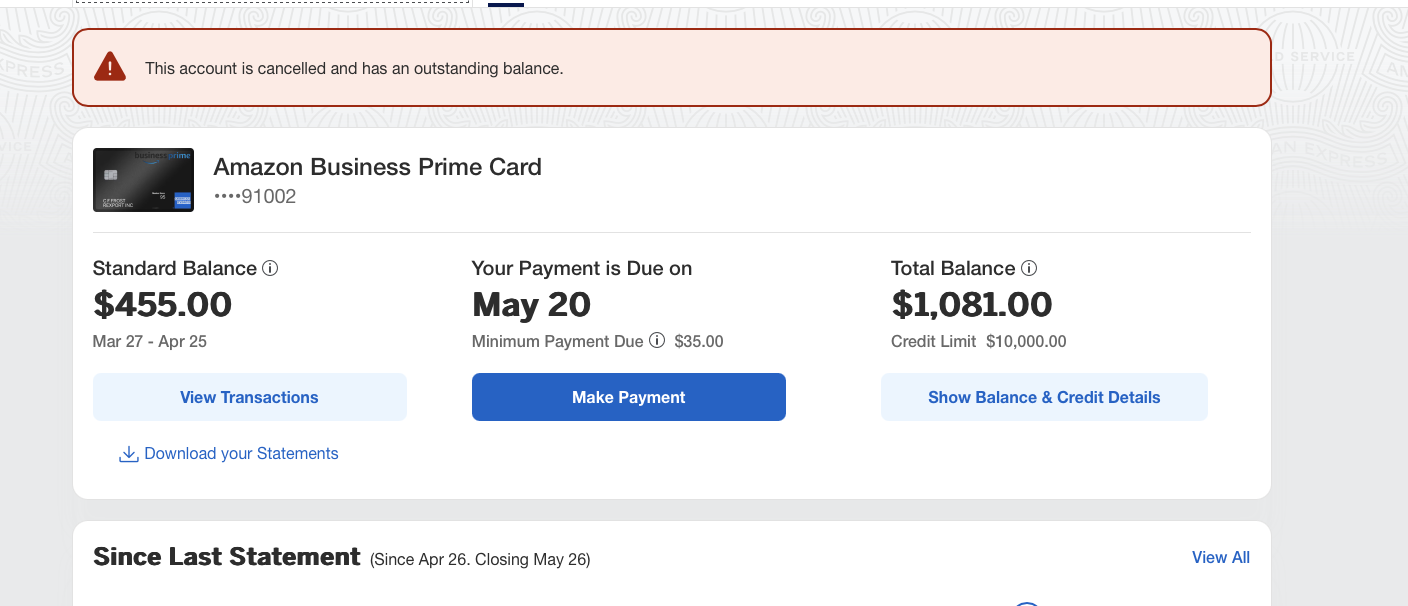The height and width of the screenshot is (606, 1408).
Task: Click info icon next to Standard Balance
Action: tap(270, 268)
